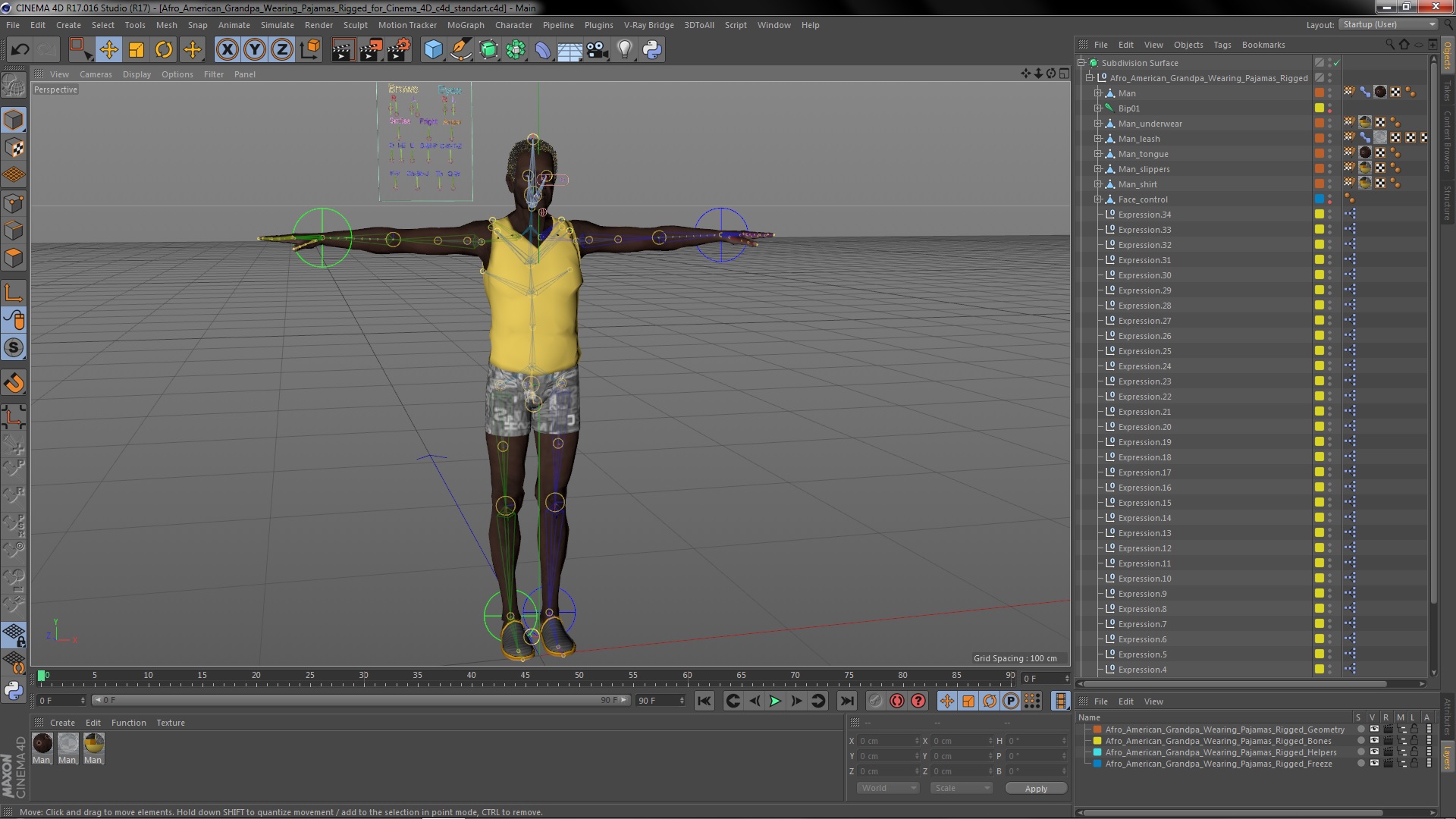Image resolution: width=1456 pixels, height=819 pixels.
Task: Open the Python script icon in toolbar
Action: tap(652, 50)
